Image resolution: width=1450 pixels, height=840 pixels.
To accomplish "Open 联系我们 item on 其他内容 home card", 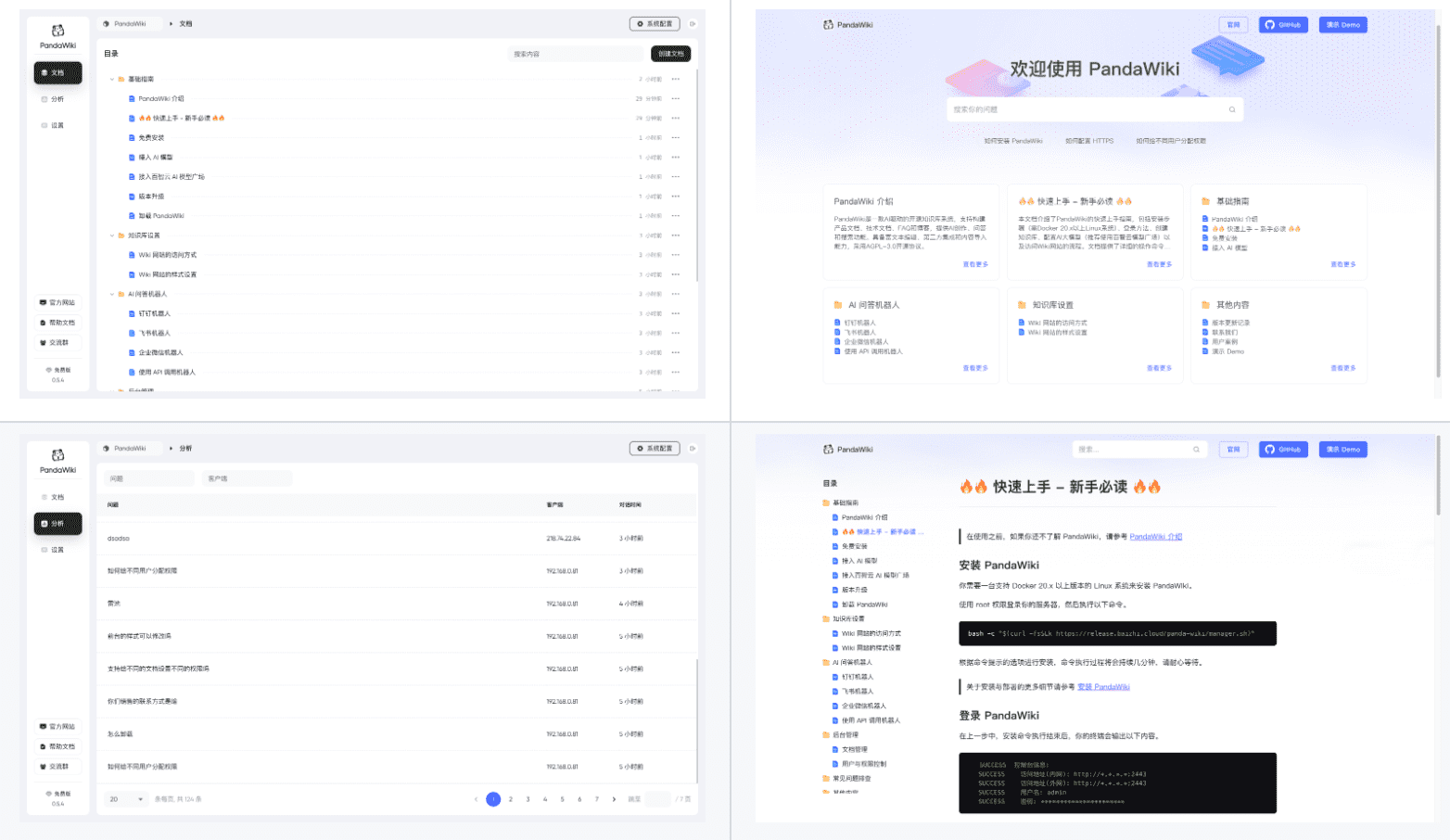I will 1224,332.
